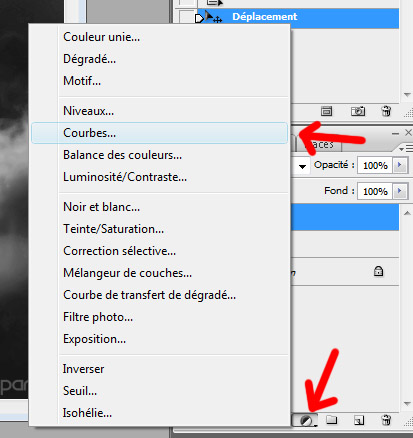Create a new layer group folder

pos(331,420)
